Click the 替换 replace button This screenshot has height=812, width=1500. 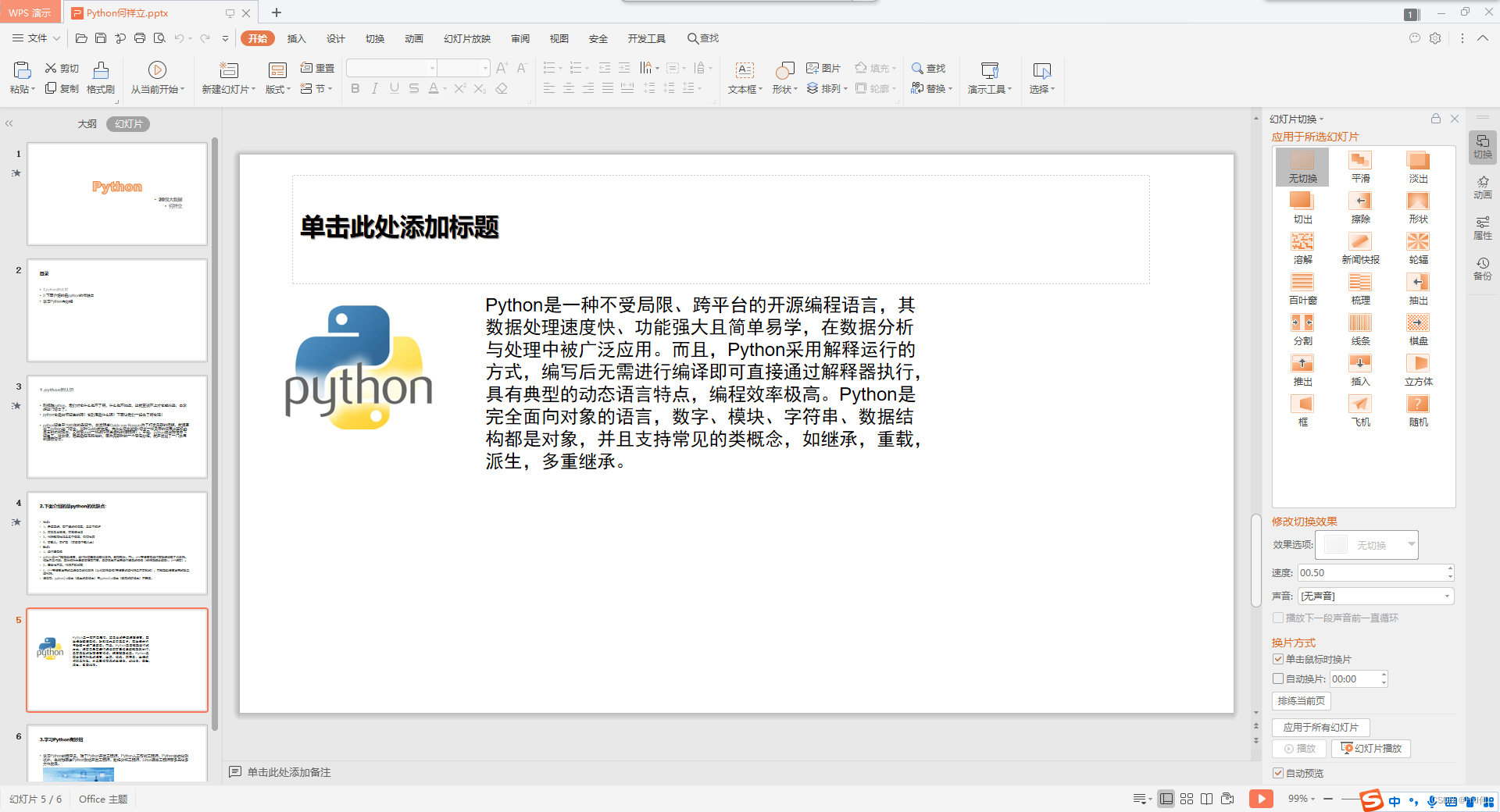click(930, 88)
